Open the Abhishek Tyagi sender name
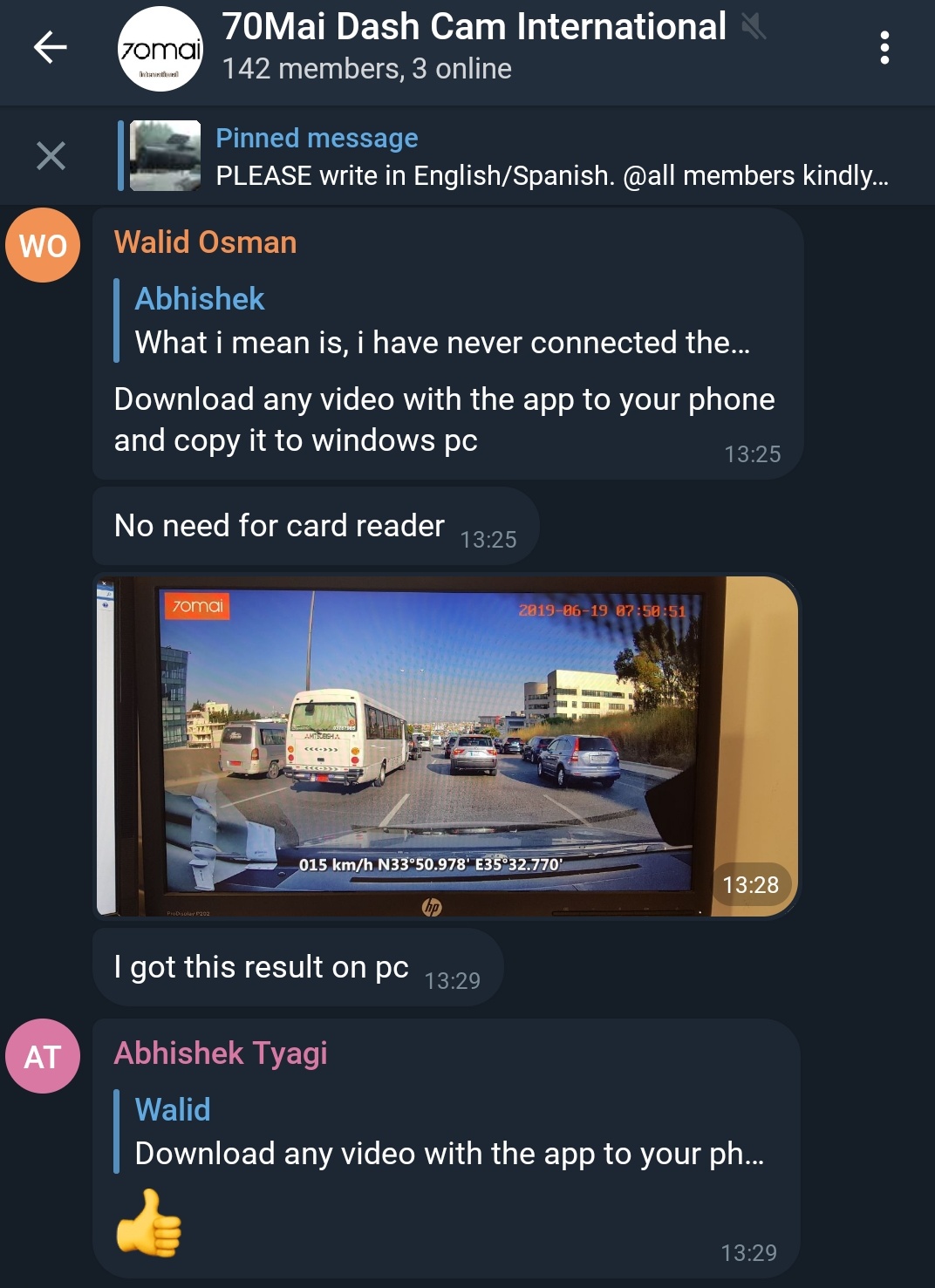Image resolution: width=935 pixels, height=1288 pixels. click(221, 1053)
